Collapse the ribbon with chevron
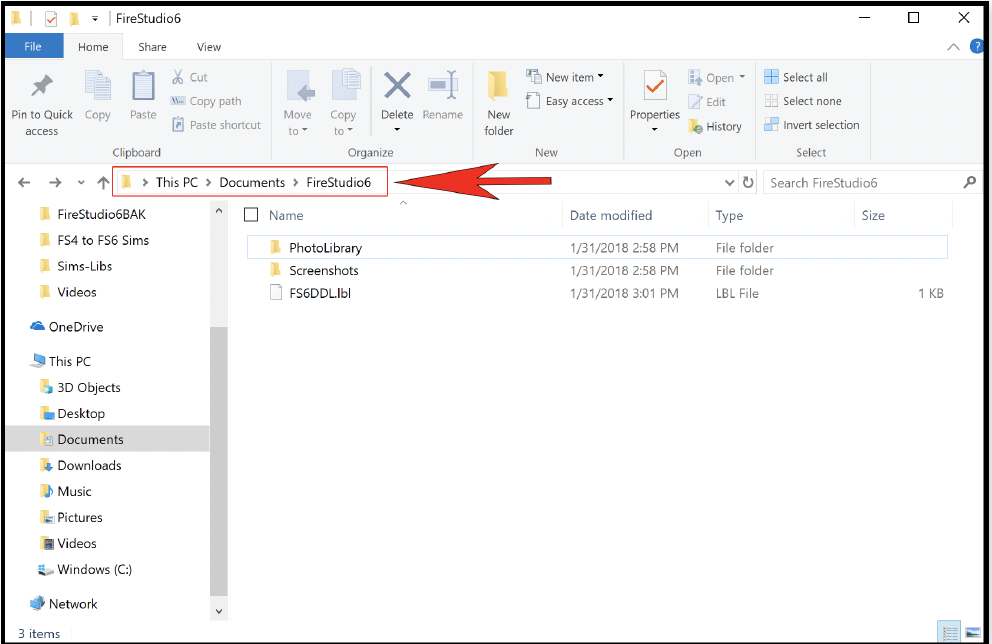 [x=953, y=47]
